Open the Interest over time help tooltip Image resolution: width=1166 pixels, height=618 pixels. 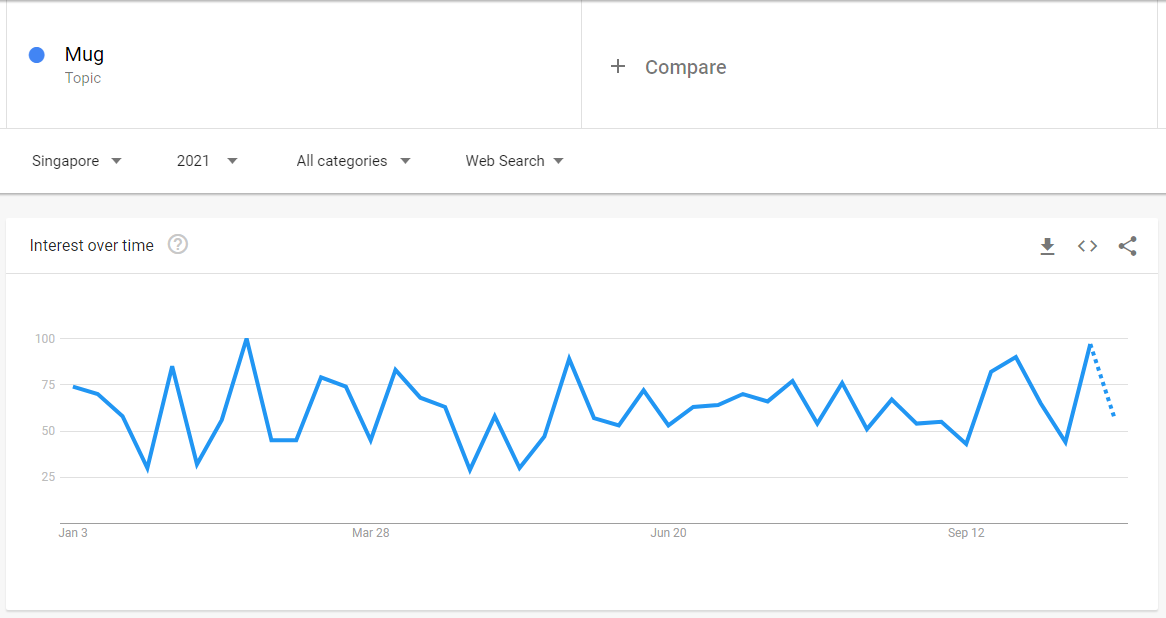pos(178,245)
